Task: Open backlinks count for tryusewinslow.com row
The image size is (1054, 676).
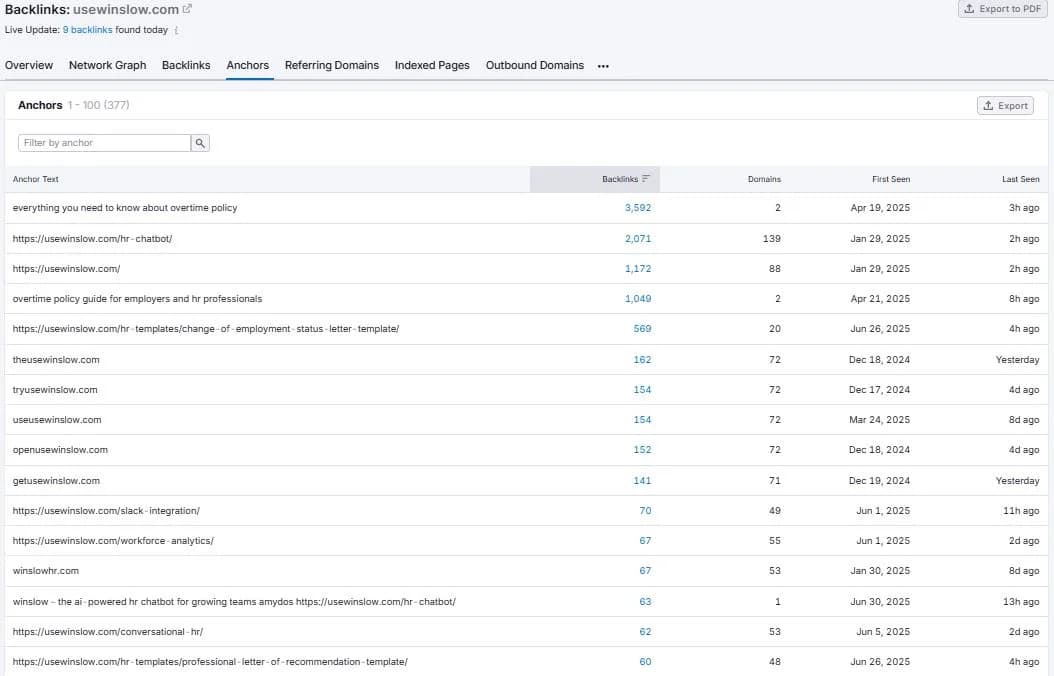Action: [x=642, y=390]
